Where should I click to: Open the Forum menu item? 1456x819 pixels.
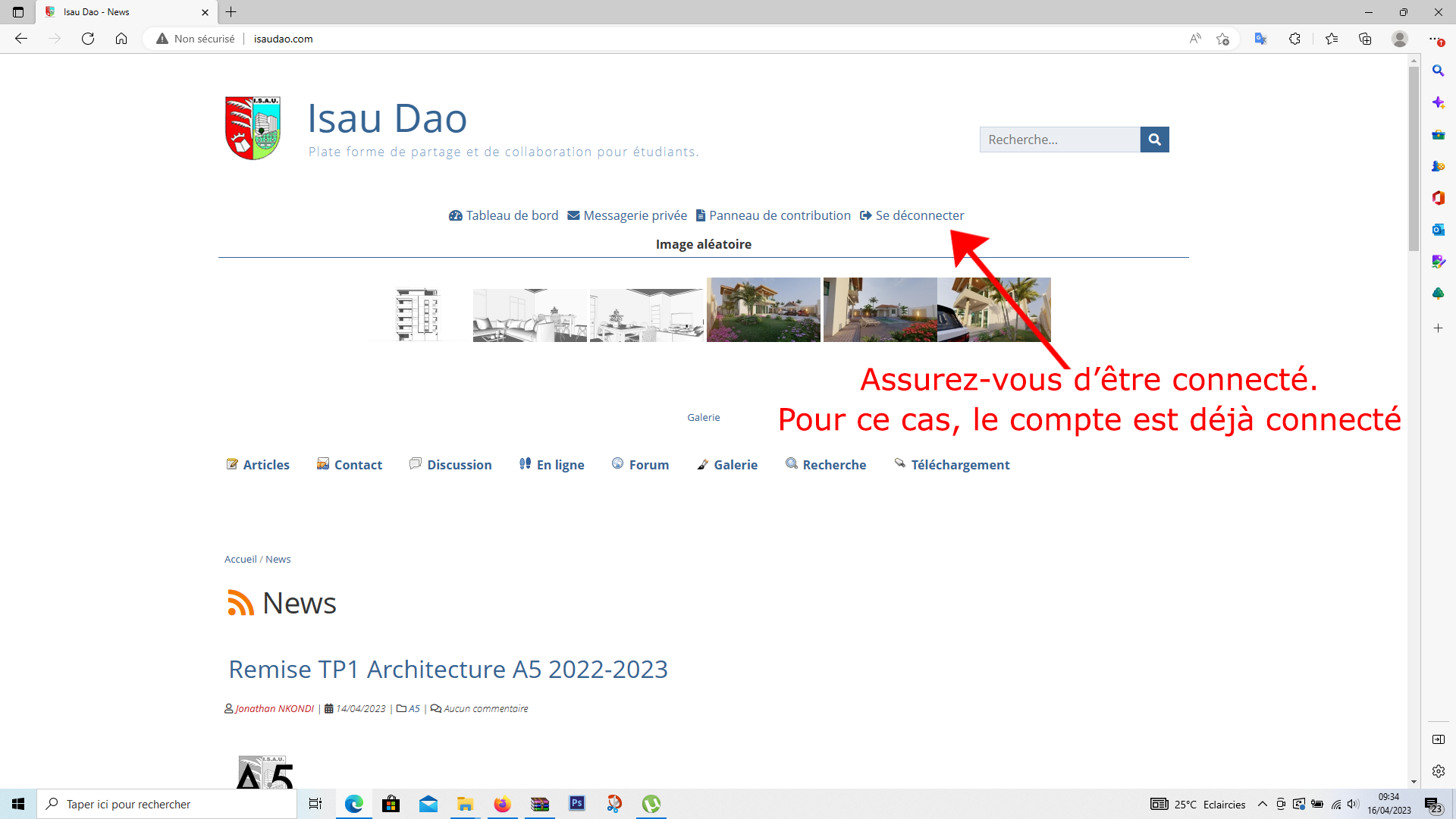click(x=648, y=465)
